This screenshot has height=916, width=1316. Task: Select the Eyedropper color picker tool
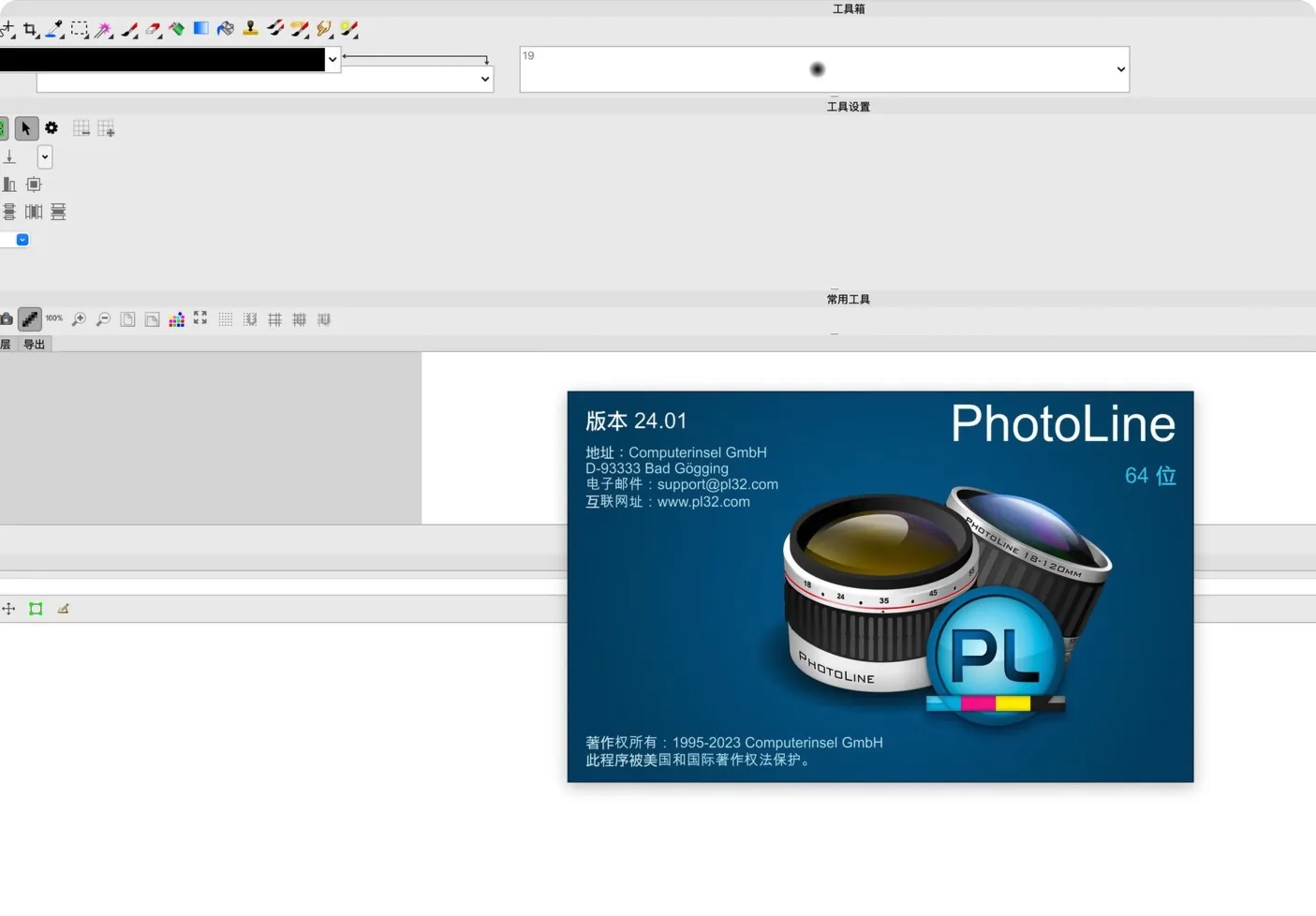pos(55,29)
